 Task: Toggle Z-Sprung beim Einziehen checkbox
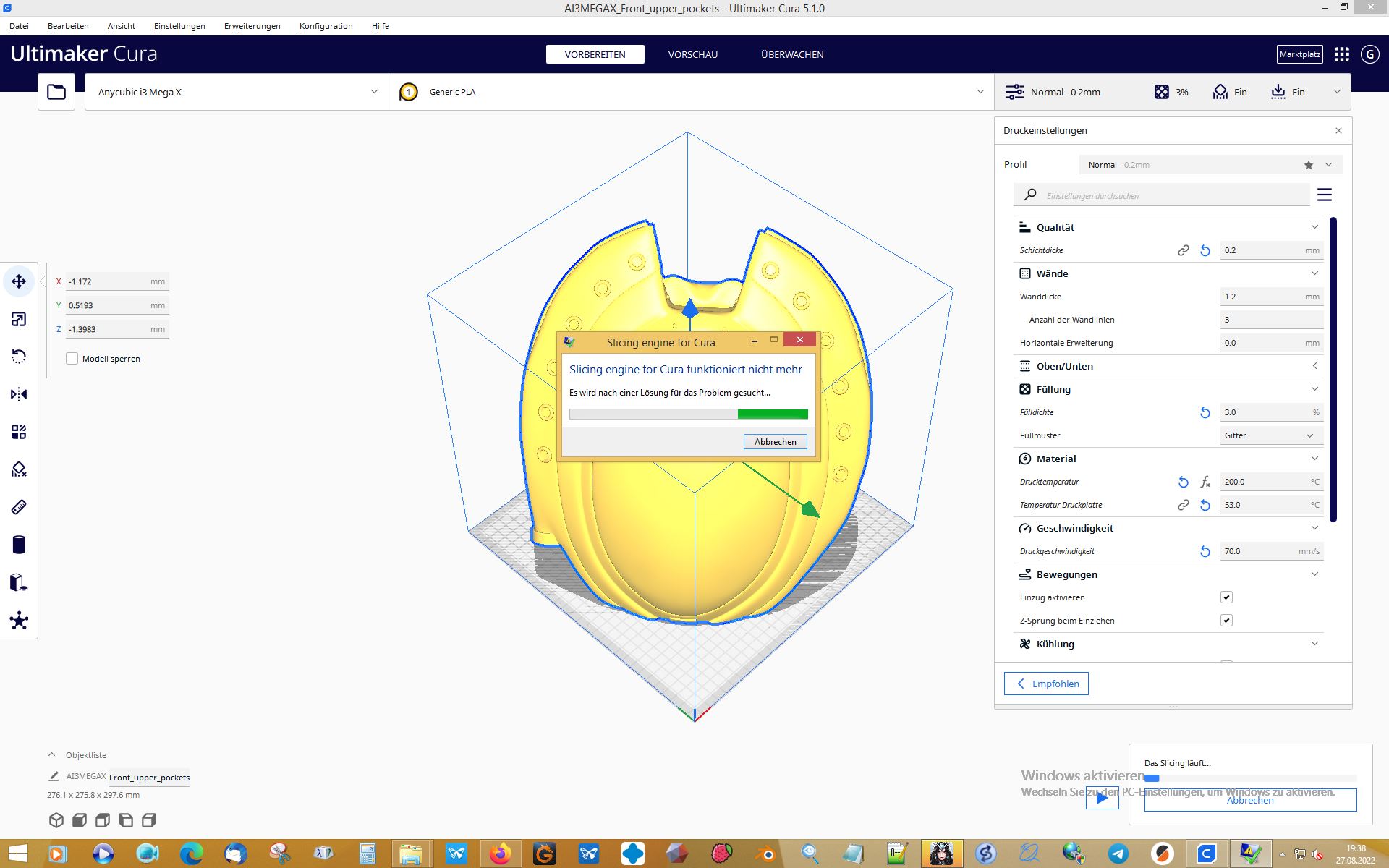click(1226, 621)
